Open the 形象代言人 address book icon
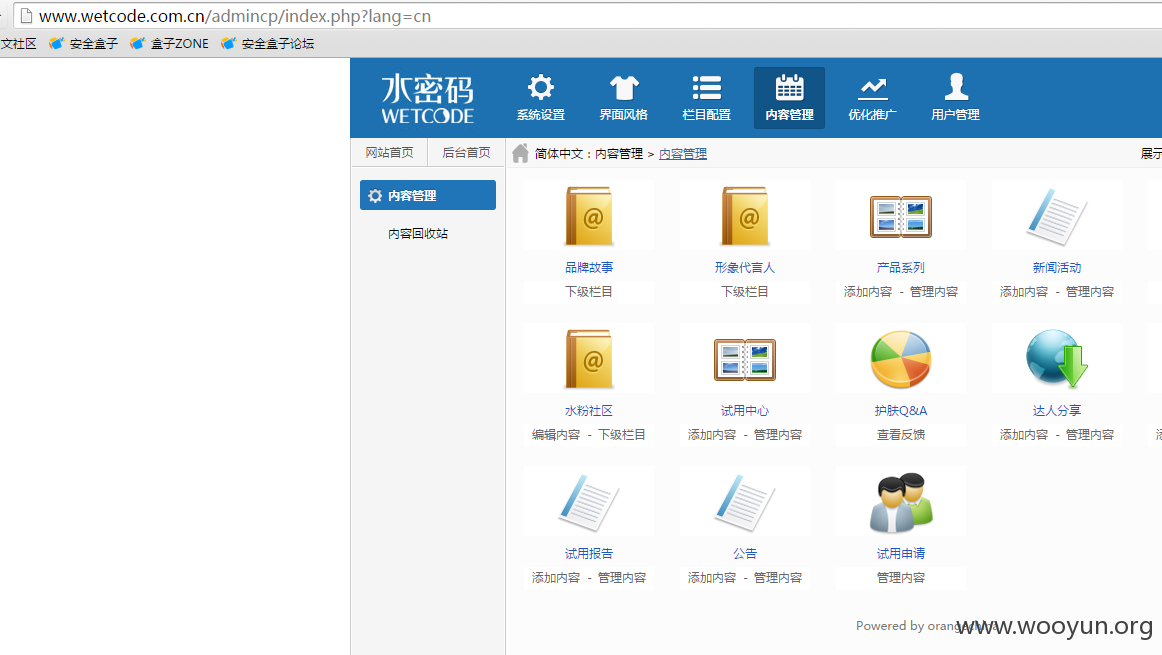Screen dimensions: 1162x655 (x=745, y=216)
